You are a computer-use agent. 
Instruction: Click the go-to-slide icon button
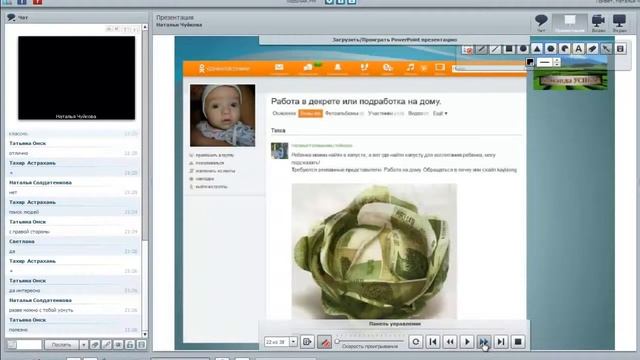tap(307, 342)
